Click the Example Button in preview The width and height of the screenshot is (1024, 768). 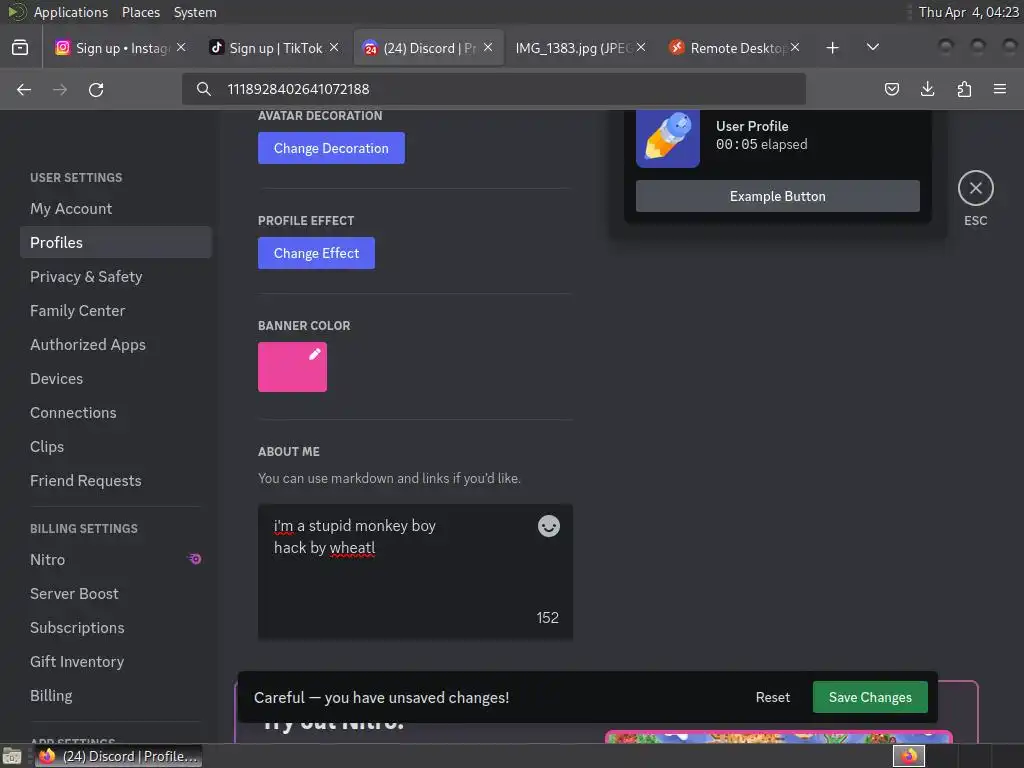tap(778, 197)
